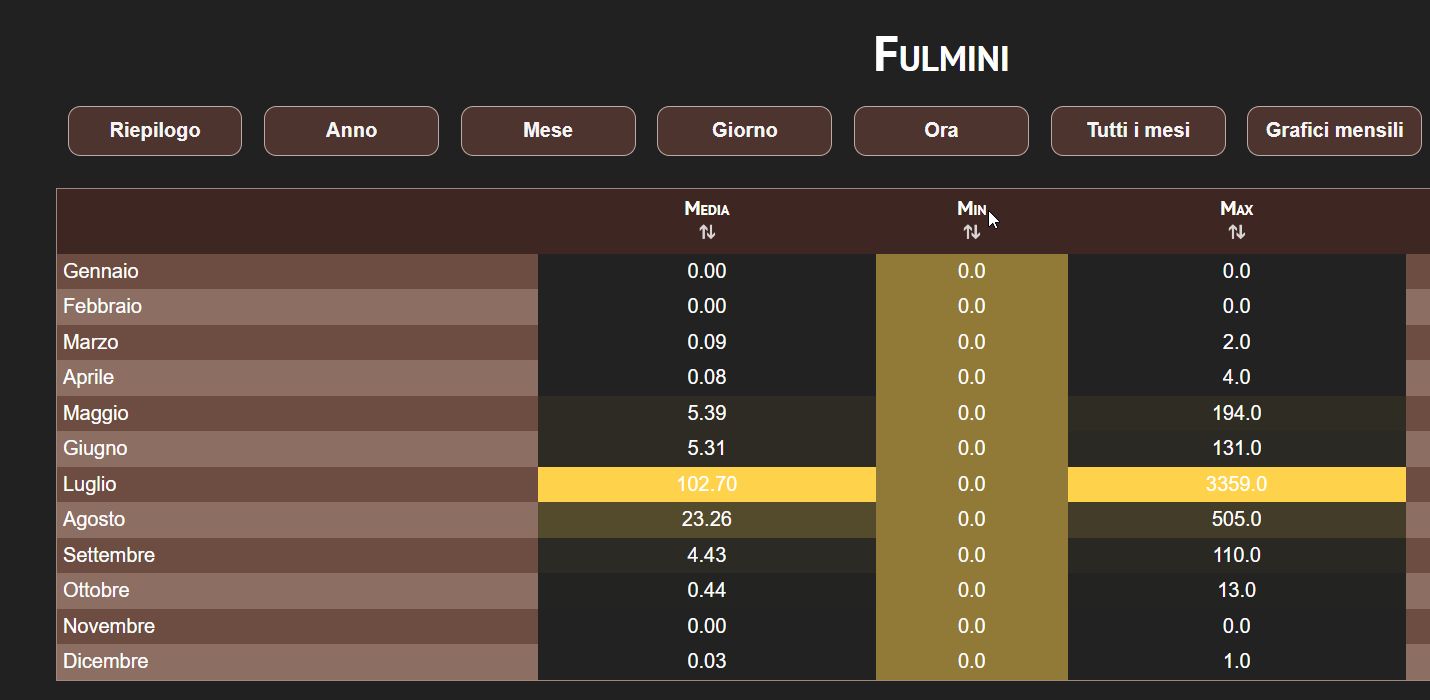Show the Ora breakdown
The image size is (1430, 700).
coord(941,131)
